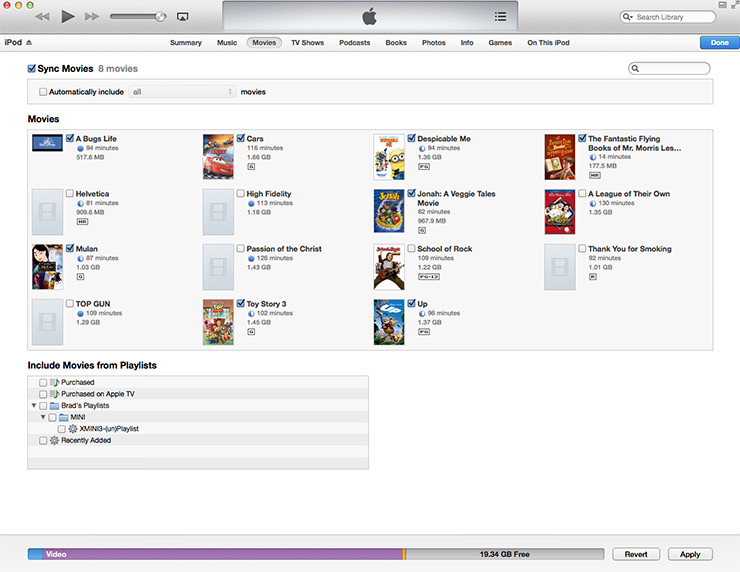740x572 pixels.
Task: Check the High Fidelity checkbox
Action: pos(241,193)
